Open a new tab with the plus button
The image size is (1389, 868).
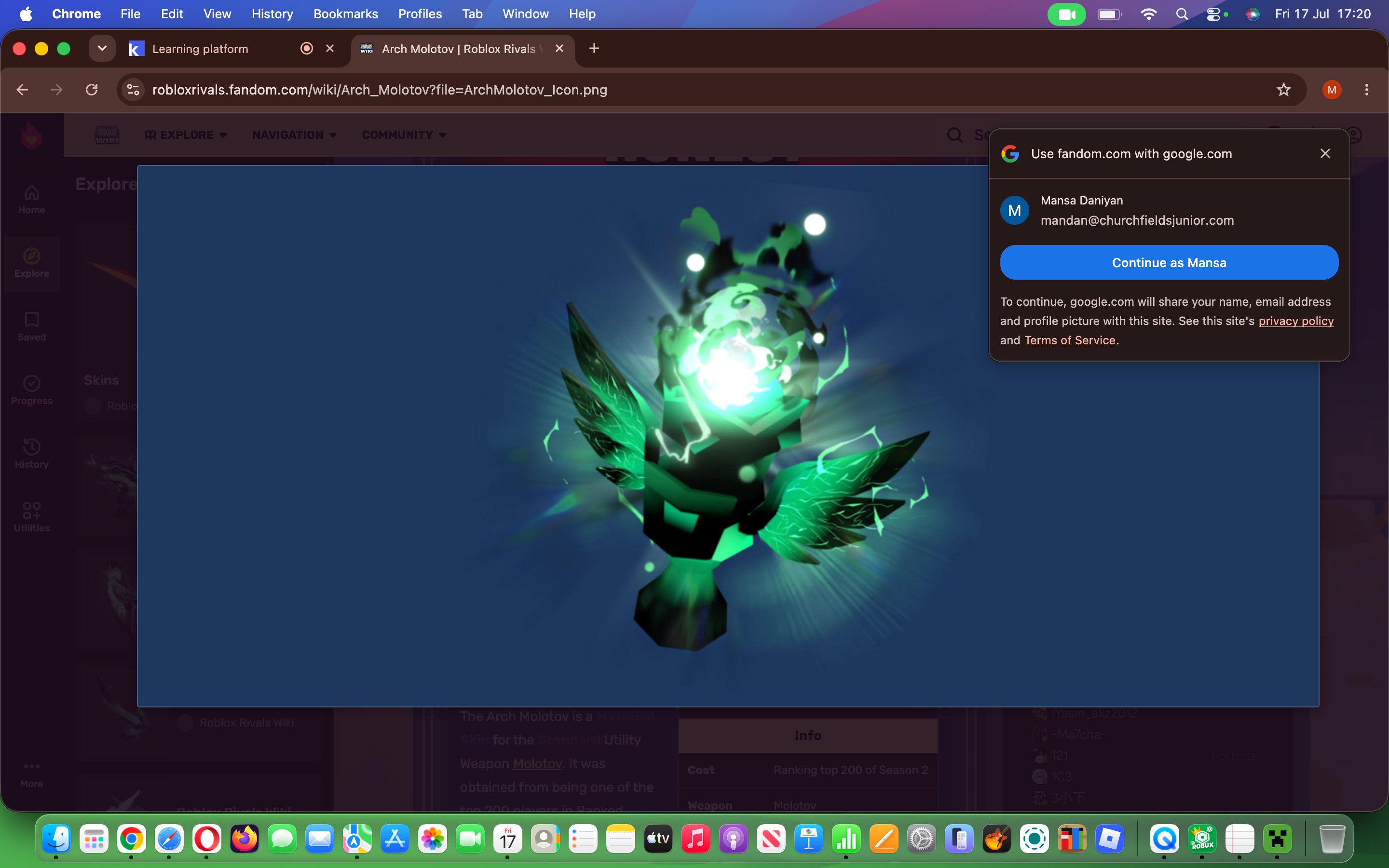(594, 49)
